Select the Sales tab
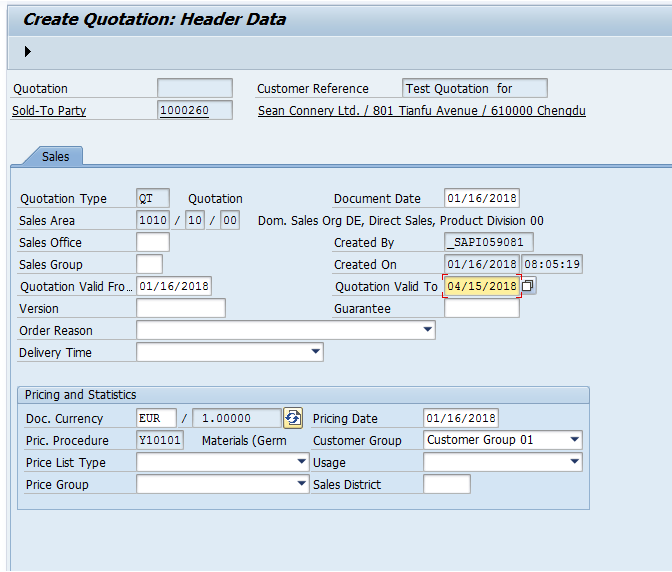Image resolution: width=672 pixels, height=572 pixels. 56,157
